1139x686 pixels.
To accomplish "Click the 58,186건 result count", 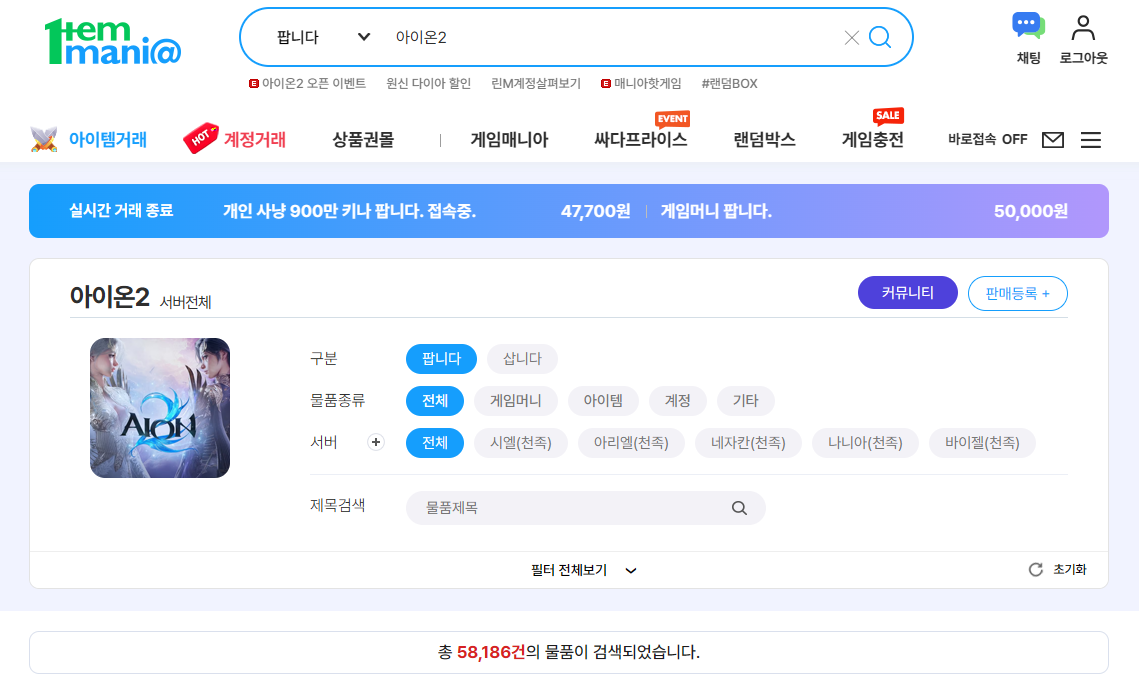I will pos(491,653).
